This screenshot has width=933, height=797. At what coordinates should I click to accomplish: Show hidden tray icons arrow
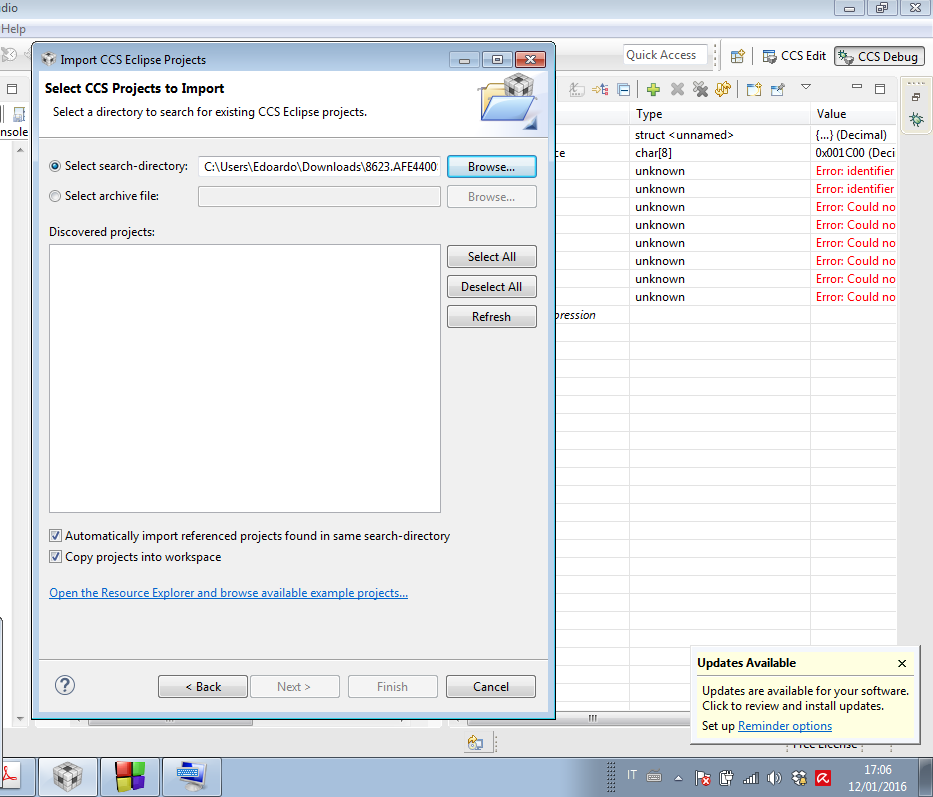[678, 777]
